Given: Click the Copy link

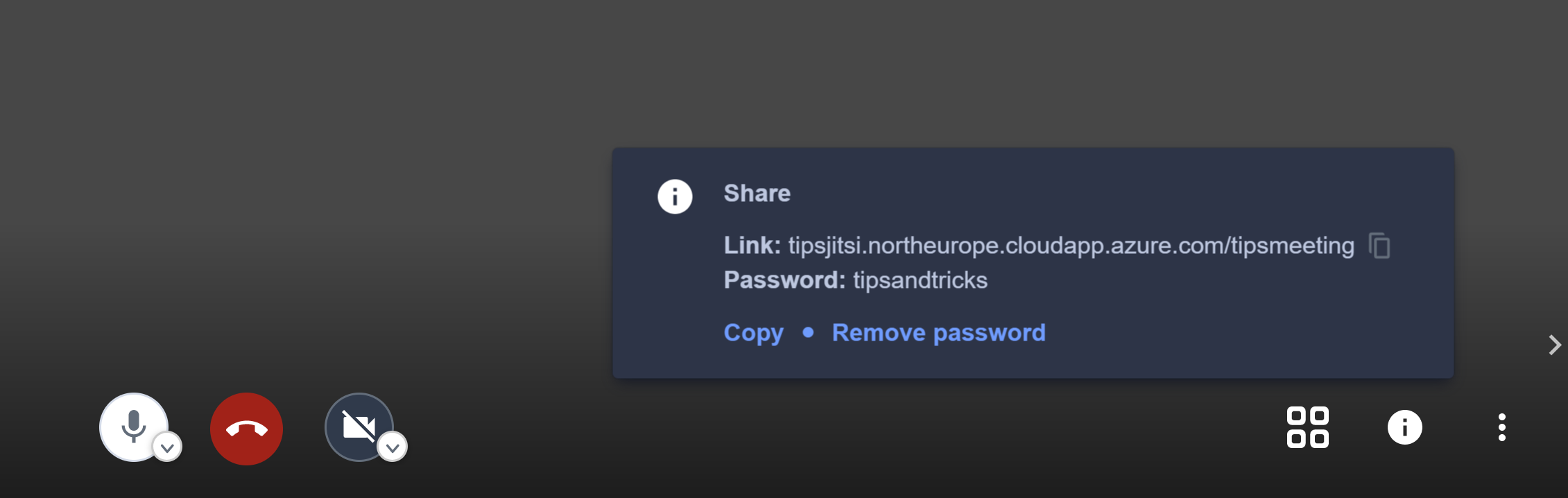Looking at the screenshot, I should point(754,333).
